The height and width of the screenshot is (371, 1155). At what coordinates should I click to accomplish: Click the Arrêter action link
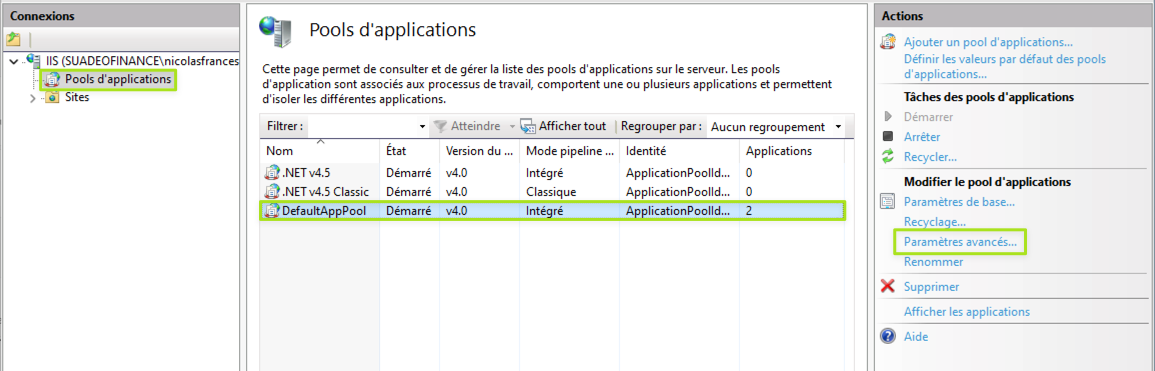[x=921, y=136]
